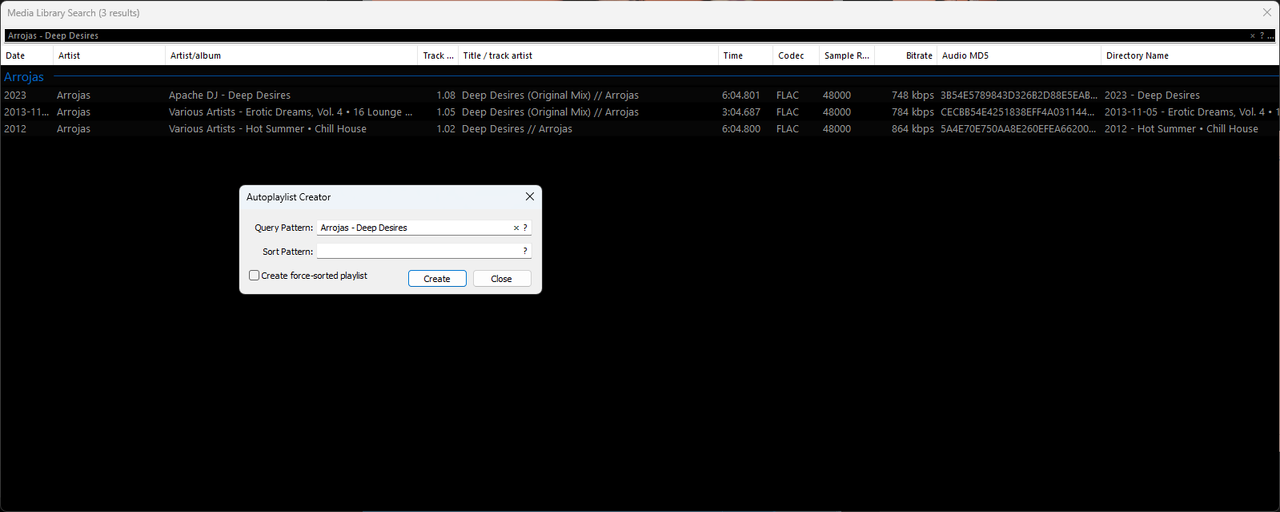Close the Media Library Search window

pos(1267,12)
